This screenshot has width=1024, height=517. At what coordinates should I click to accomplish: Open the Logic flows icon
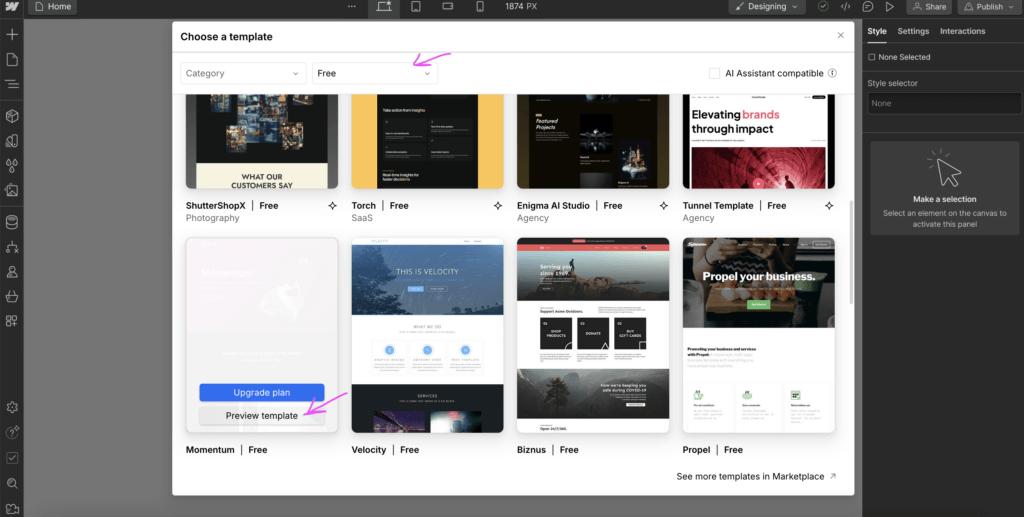click(12, 247)
